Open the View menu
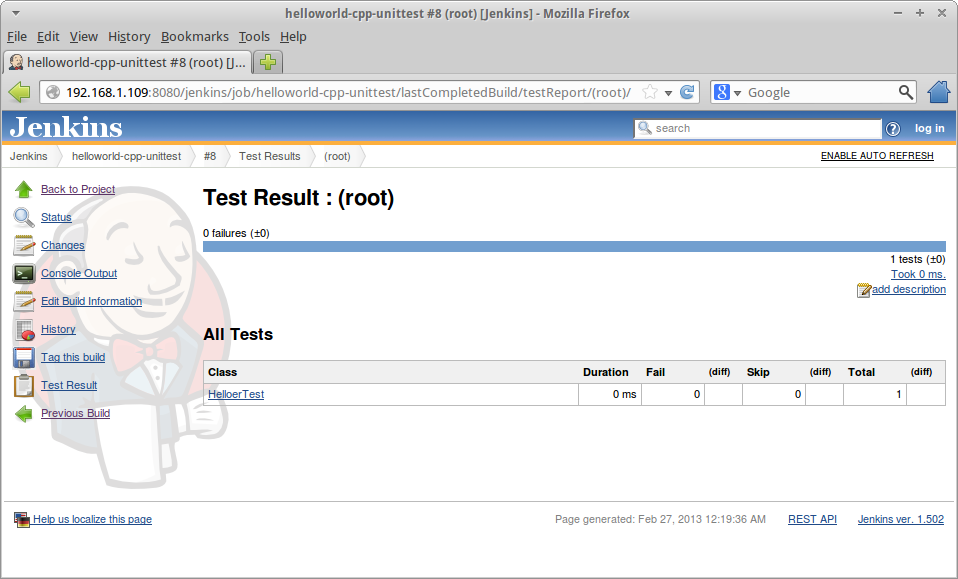 (84, 37)
